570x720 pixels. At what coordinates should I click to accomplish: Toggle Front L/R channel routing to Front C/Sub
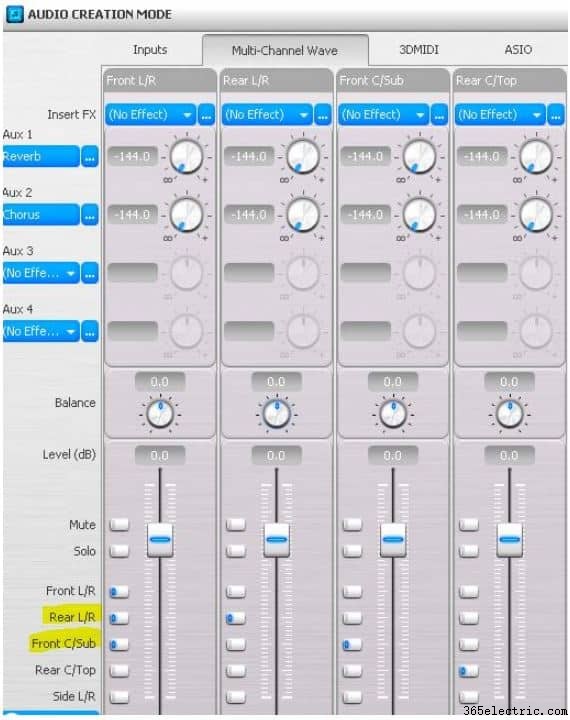(x=119, y=645)
